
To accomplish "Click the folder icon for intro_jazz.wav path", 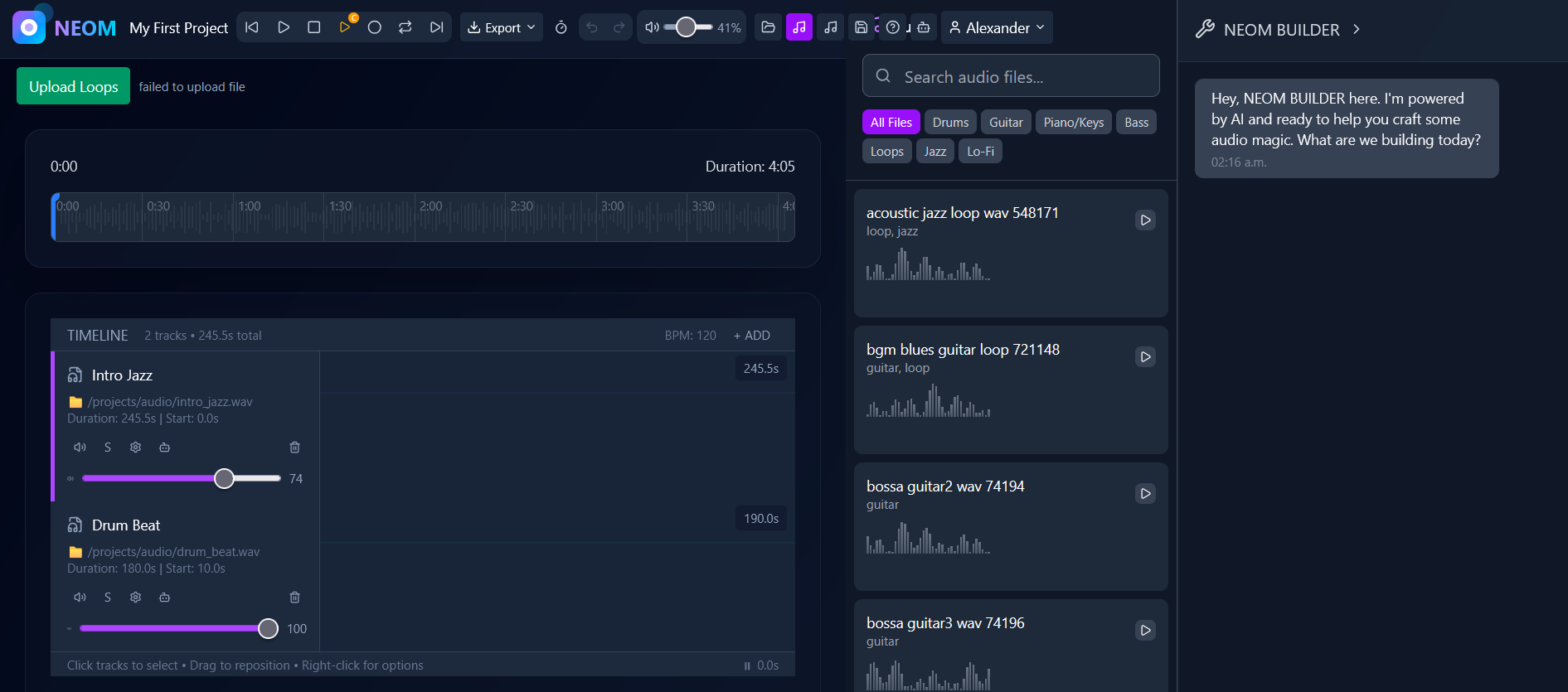I will (x=75, y=402).
